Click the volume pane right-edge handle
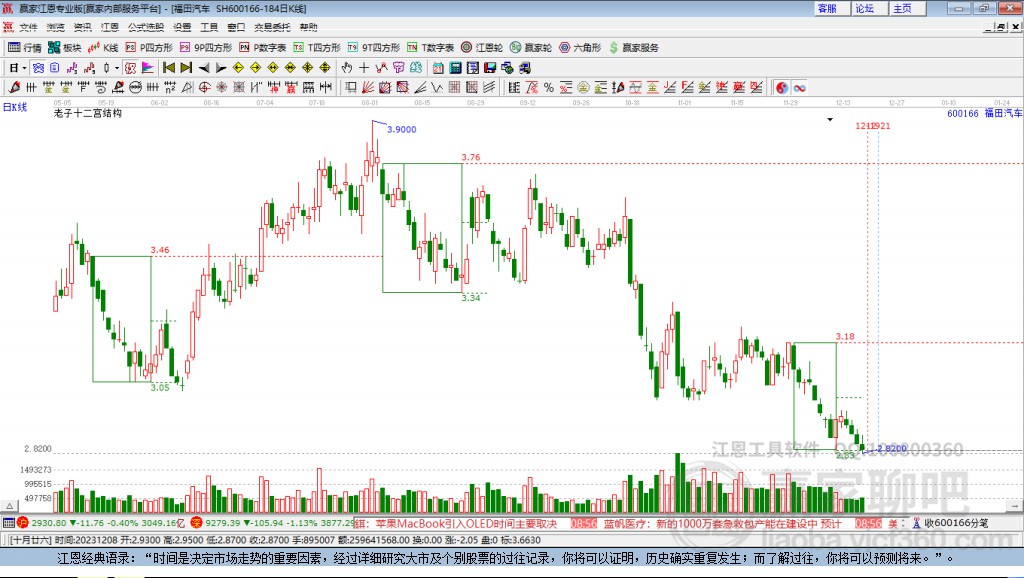 [x=1014, y=506]
